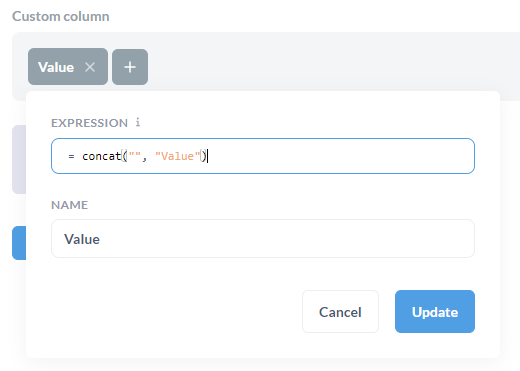Image resolution: width=520 pixels, height=371 pixels.
Task: Remove the Value custom column with the X
Action: click(x=90, y=67)
